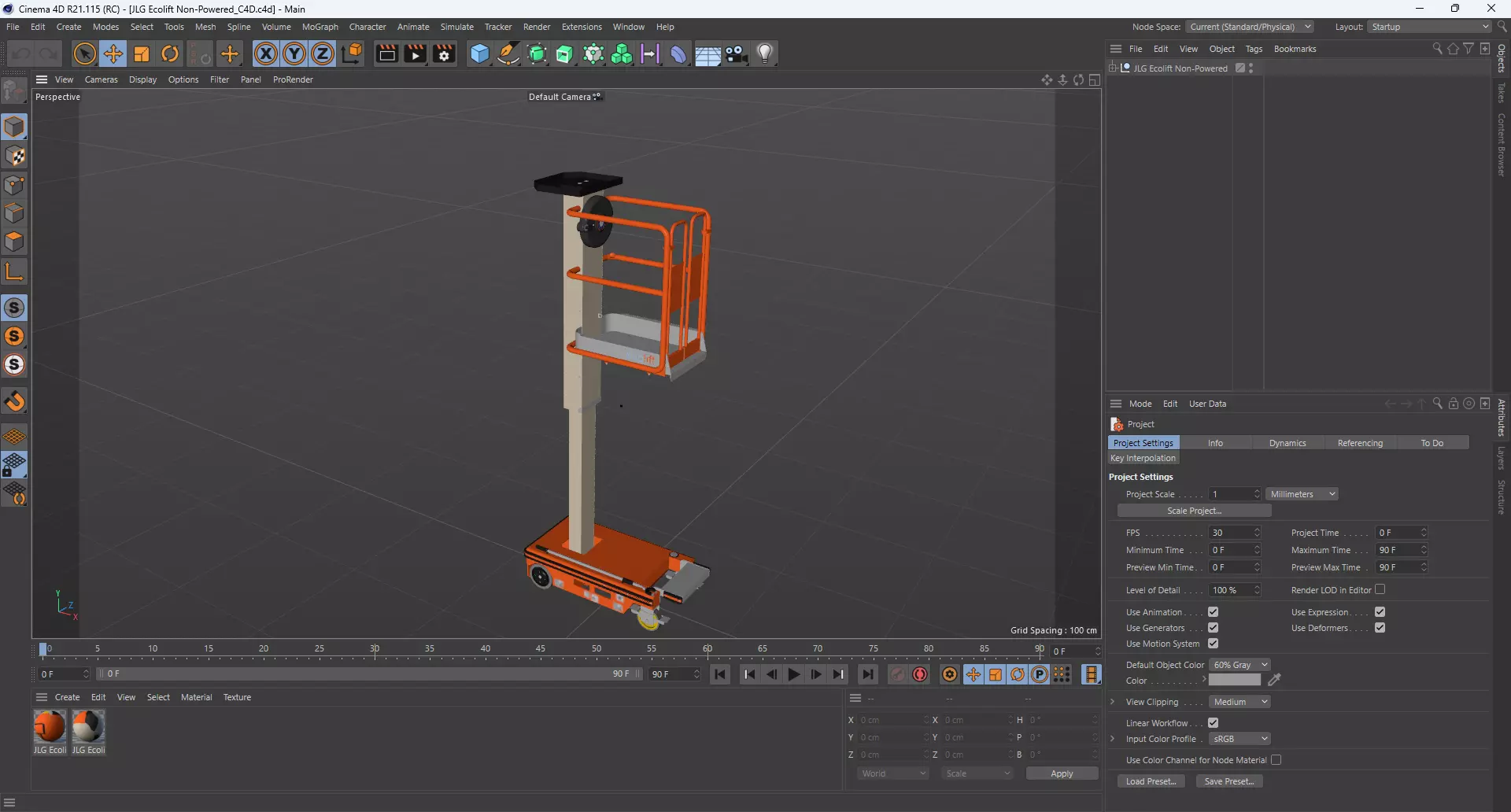Toggle Z axis lock
Image resolution: width=1511 pixels, height=812 pixels.
click(323, 54)
